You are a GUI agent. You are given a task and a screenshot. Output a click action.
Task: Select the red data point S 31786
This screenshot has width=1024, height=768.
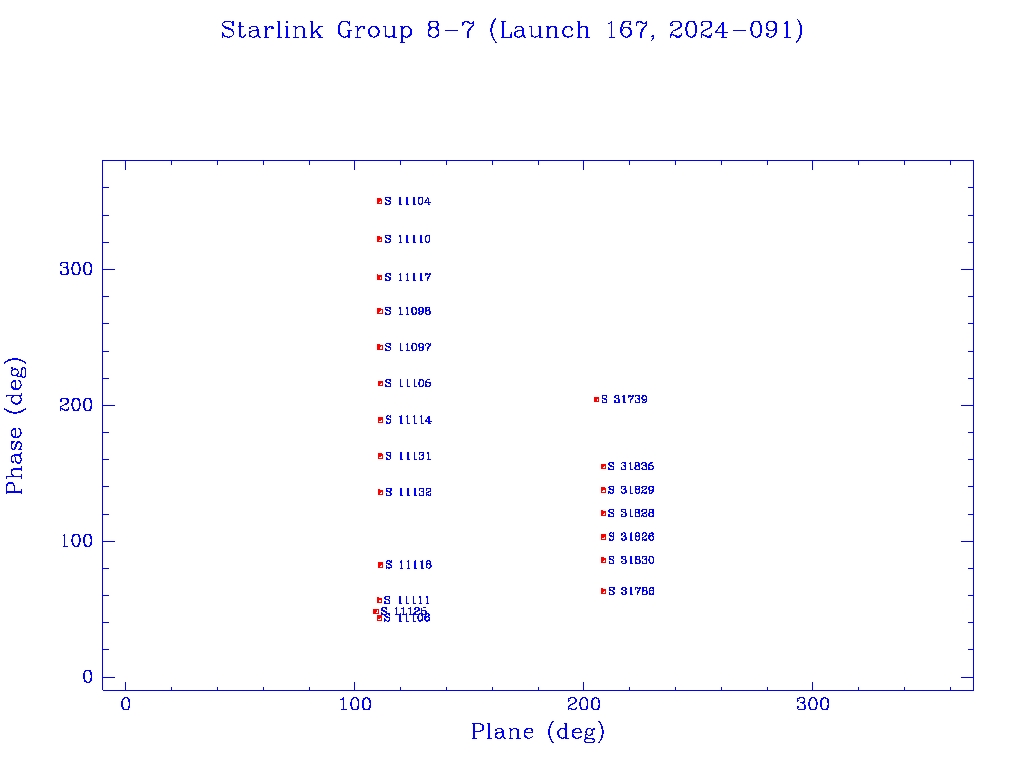click(603, 591)
